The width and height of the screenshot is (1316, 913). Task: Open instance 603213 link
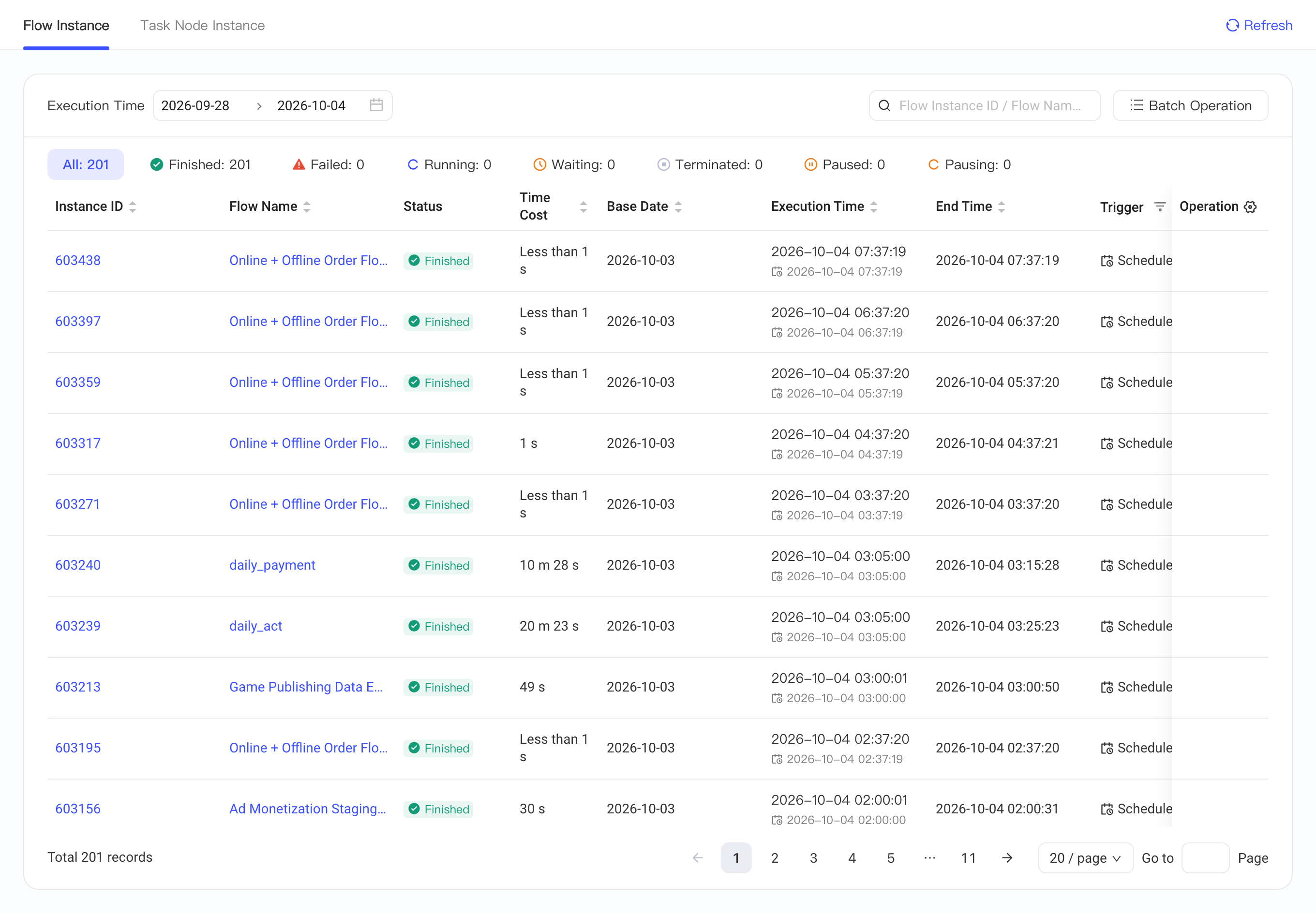pyautogui.click(x=78, y=687)
